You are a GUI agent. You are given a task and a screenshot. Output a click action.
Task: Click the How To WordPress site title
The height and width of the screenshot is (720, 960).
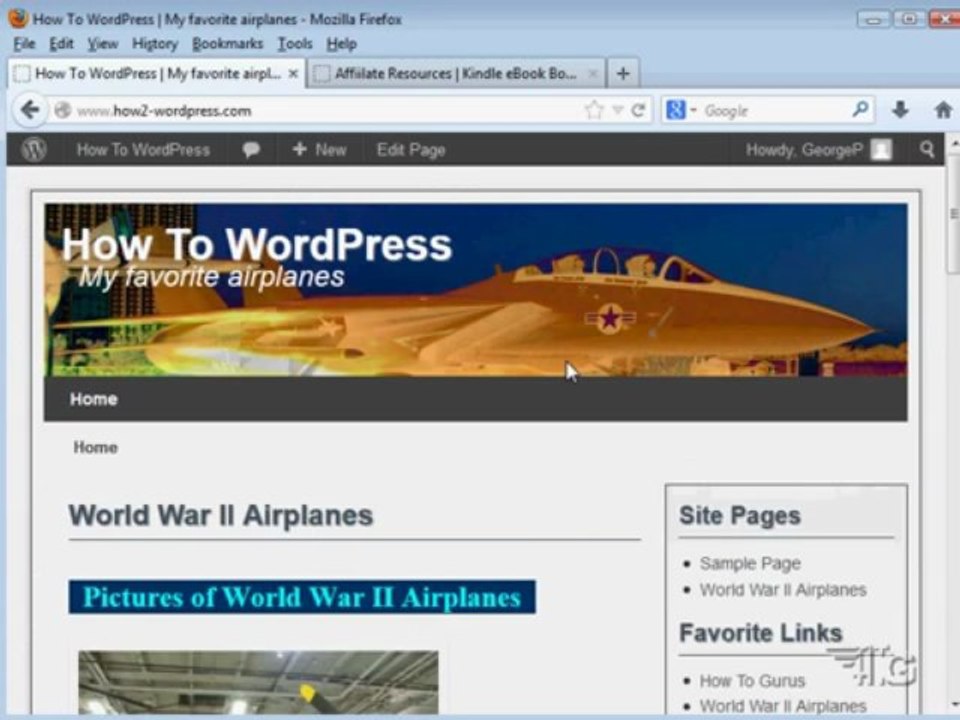click(x=257, y=244)
